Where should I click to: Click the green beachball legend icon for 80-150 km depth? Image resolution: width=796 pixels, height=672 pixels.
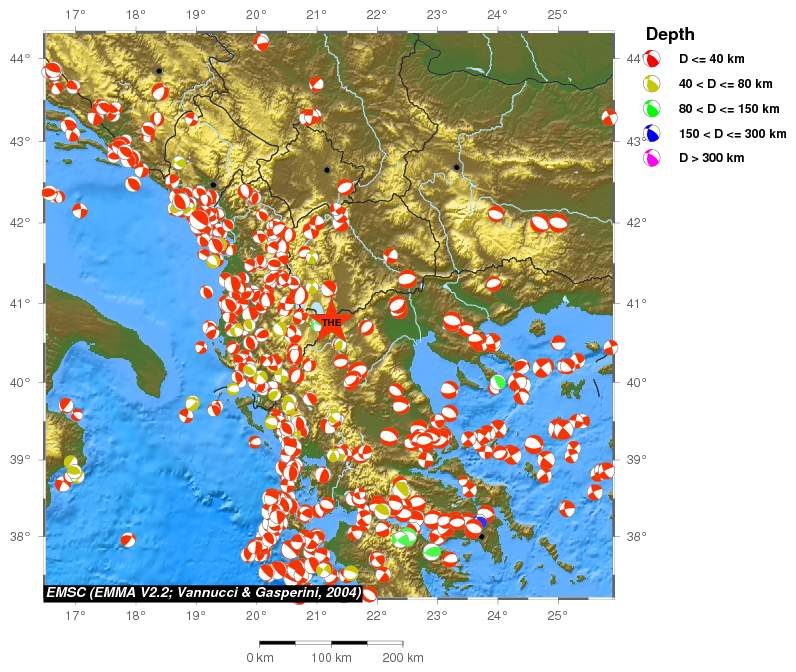[651, 109]
